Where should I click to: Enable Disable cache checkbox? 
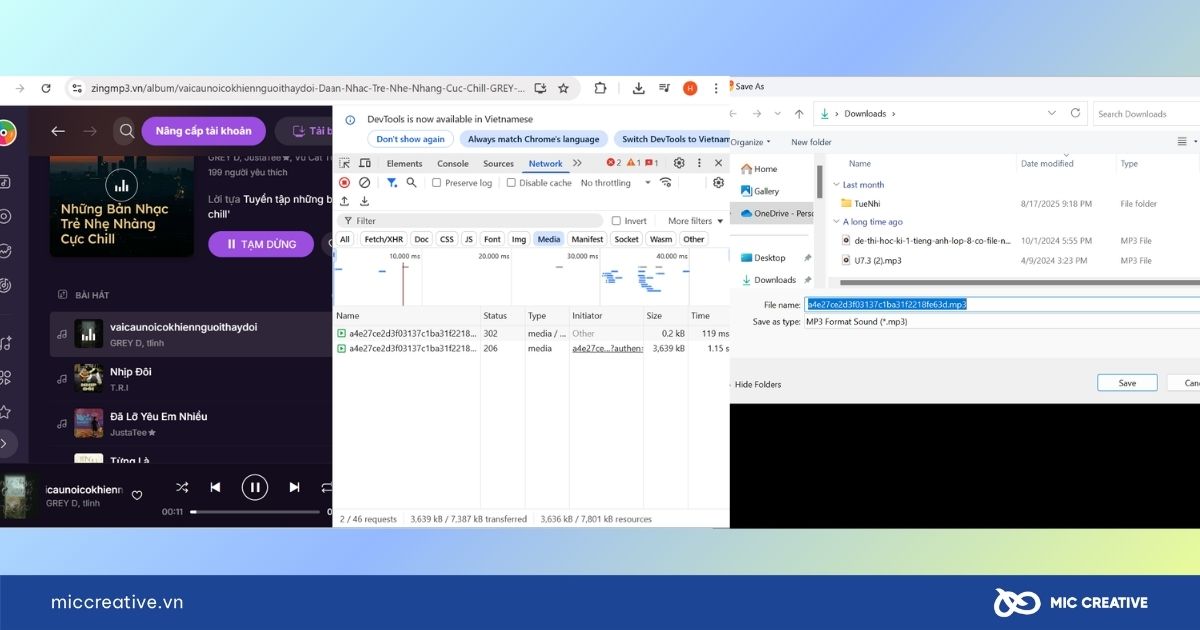pyautogui.click(x=511, y=183)
